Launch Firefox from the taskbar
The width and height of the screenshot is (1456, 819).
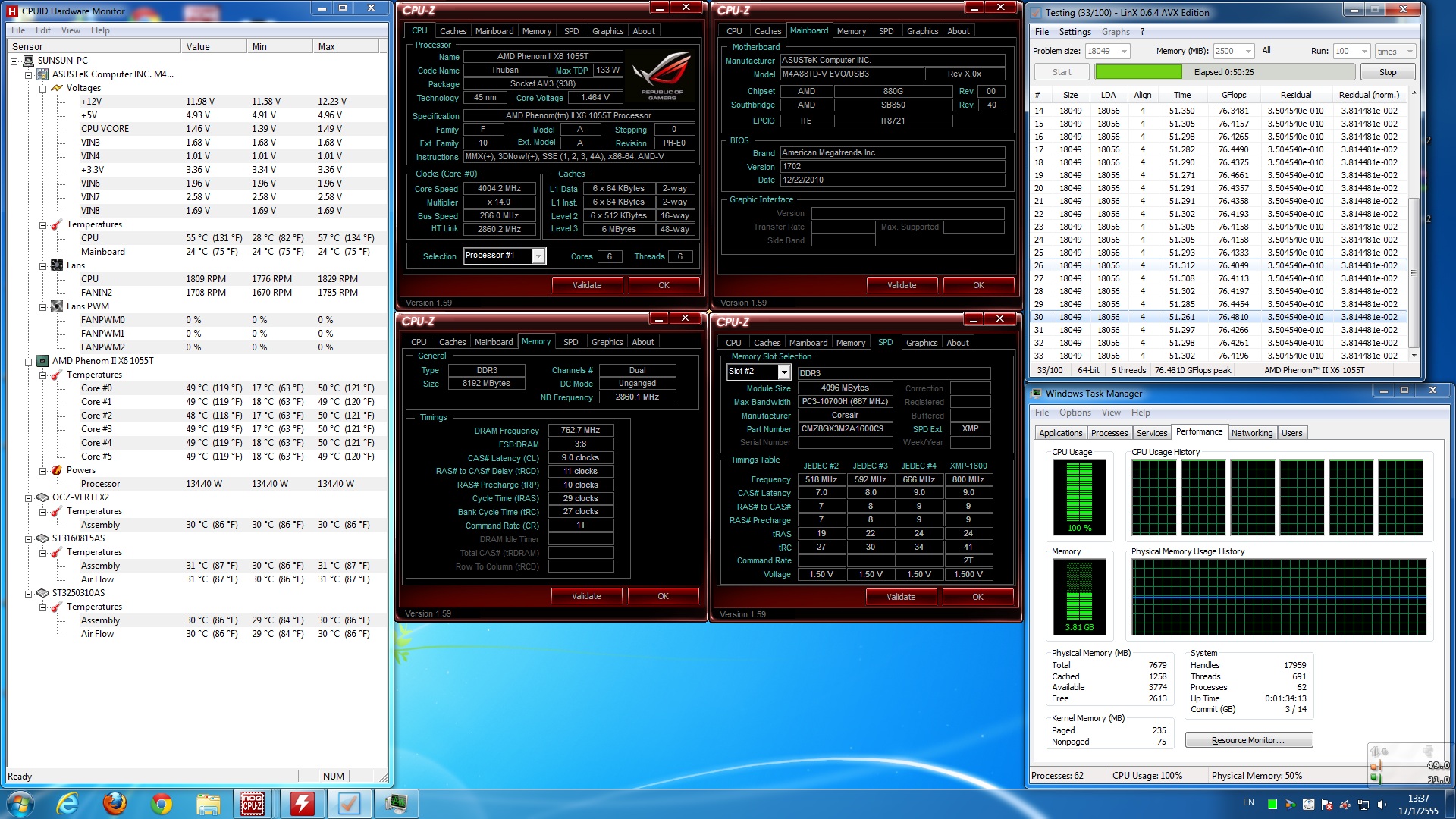click(x=115, y=804)
